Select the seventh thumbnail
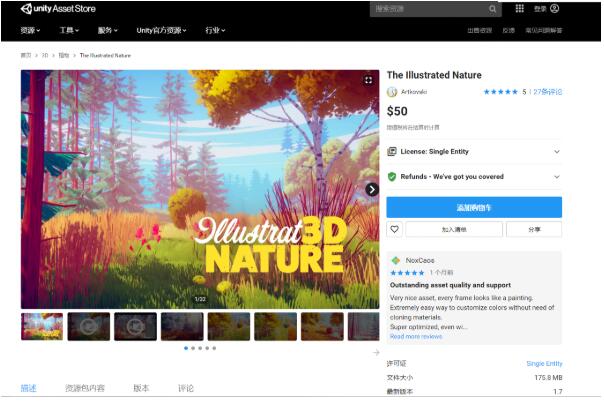 click(x=322, y=327)
